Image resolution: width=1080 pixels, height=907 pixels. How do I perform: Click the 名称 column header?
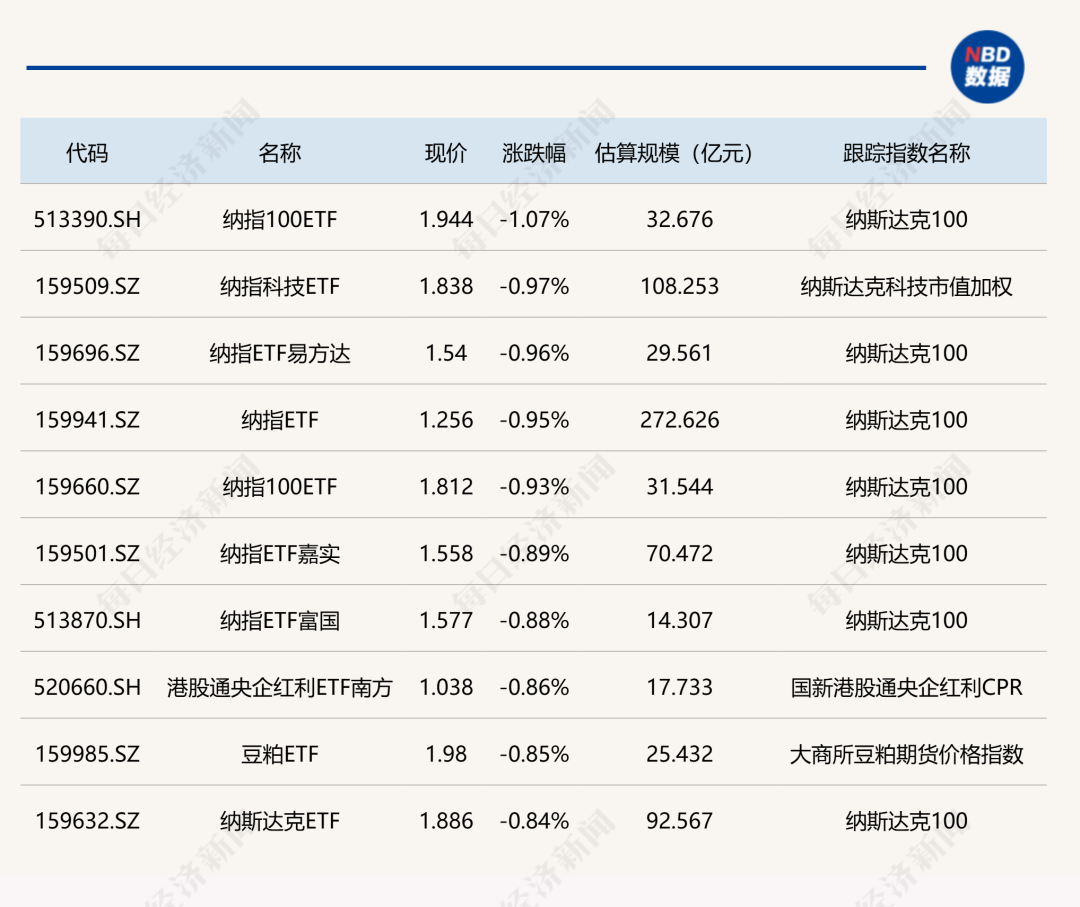(x=280, y=153)
